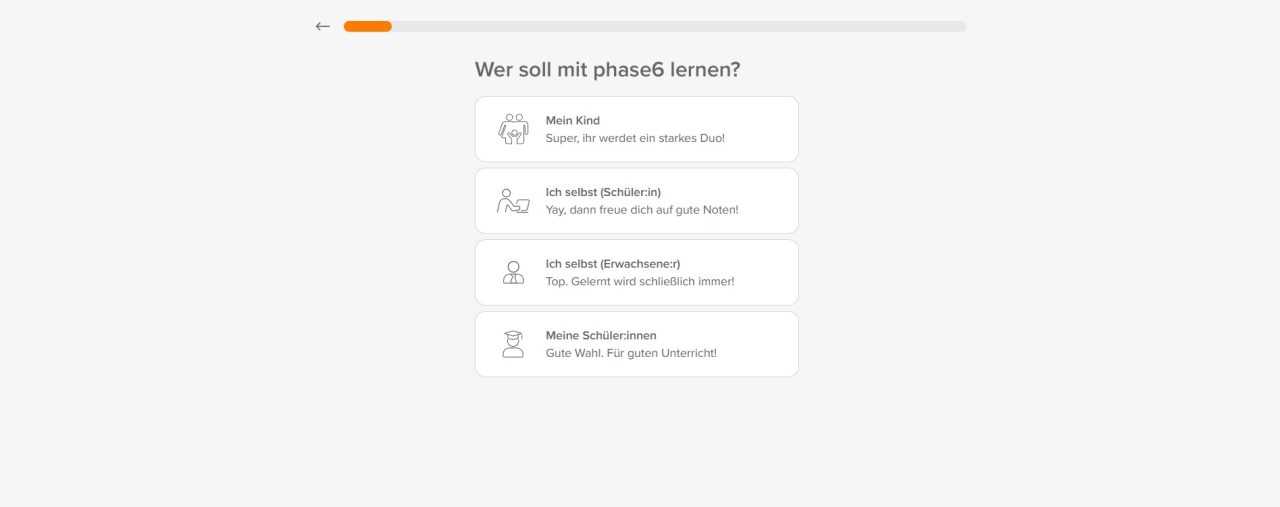The image size is (1280, 507).
Task: Click empty right area of Mein Kind card
Action: pyautogui.click(x=765, y=129)
